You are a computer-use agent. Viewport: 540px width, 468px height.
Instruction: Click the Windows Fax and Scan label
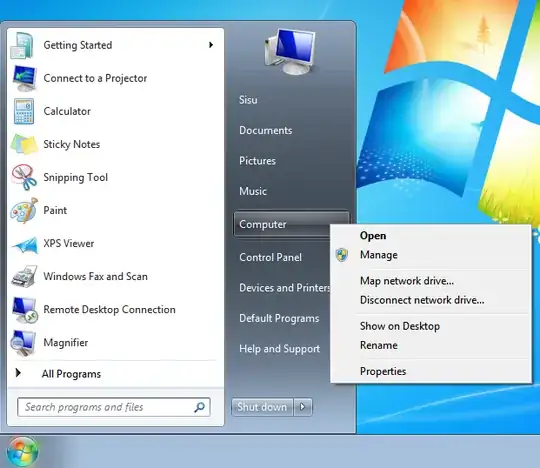[95, 276]
